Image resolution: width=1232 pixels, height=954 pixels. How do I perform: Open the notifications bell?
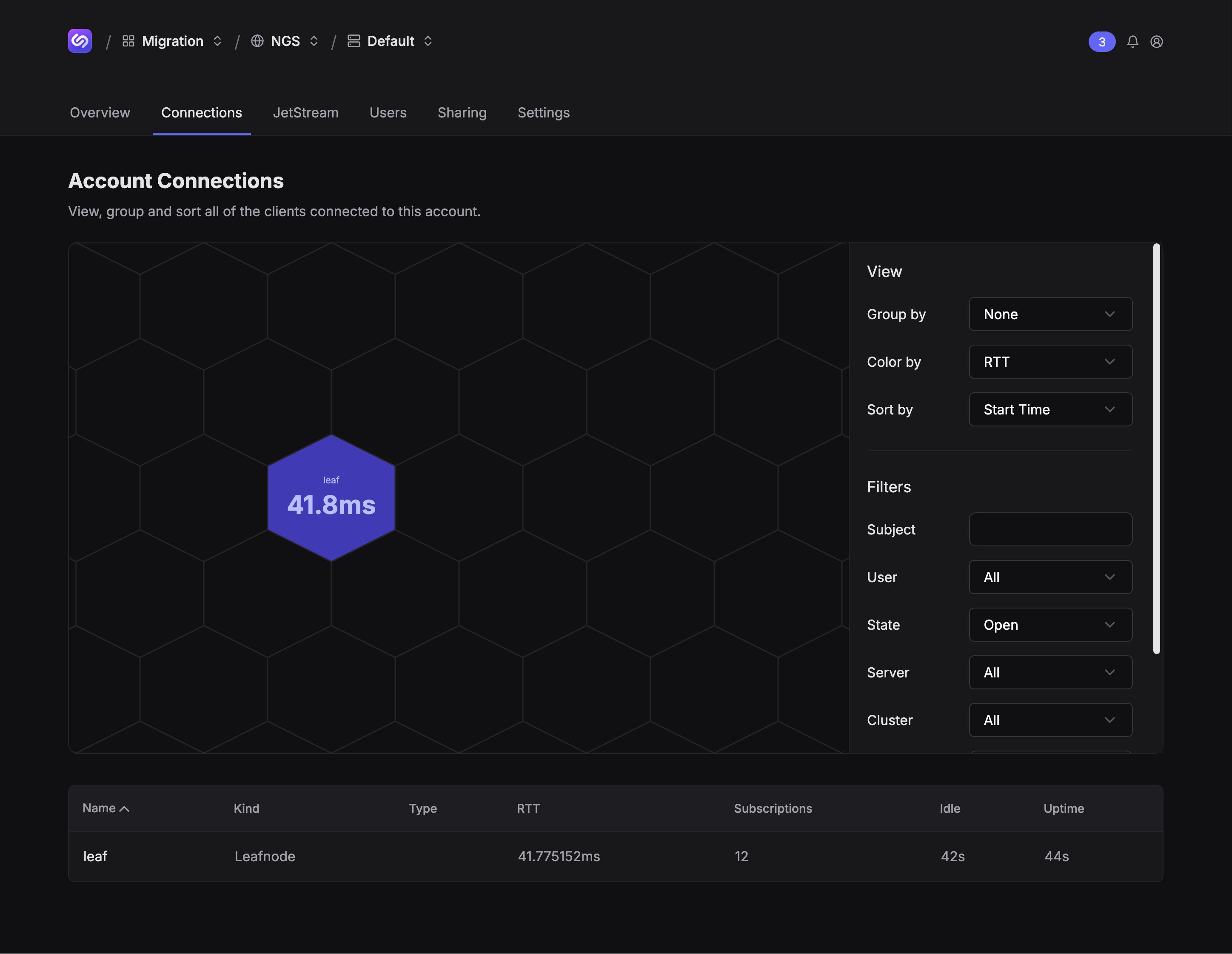1133,42
